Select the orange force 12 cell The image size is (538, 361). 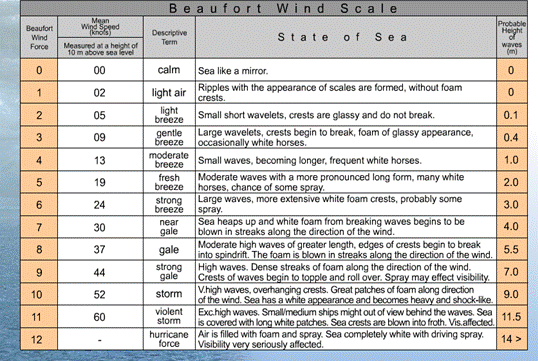(39, 339)
